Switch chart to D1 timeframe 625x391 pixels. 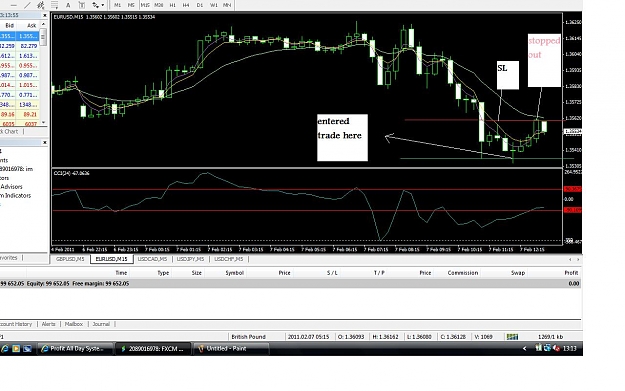click(200, 5)
